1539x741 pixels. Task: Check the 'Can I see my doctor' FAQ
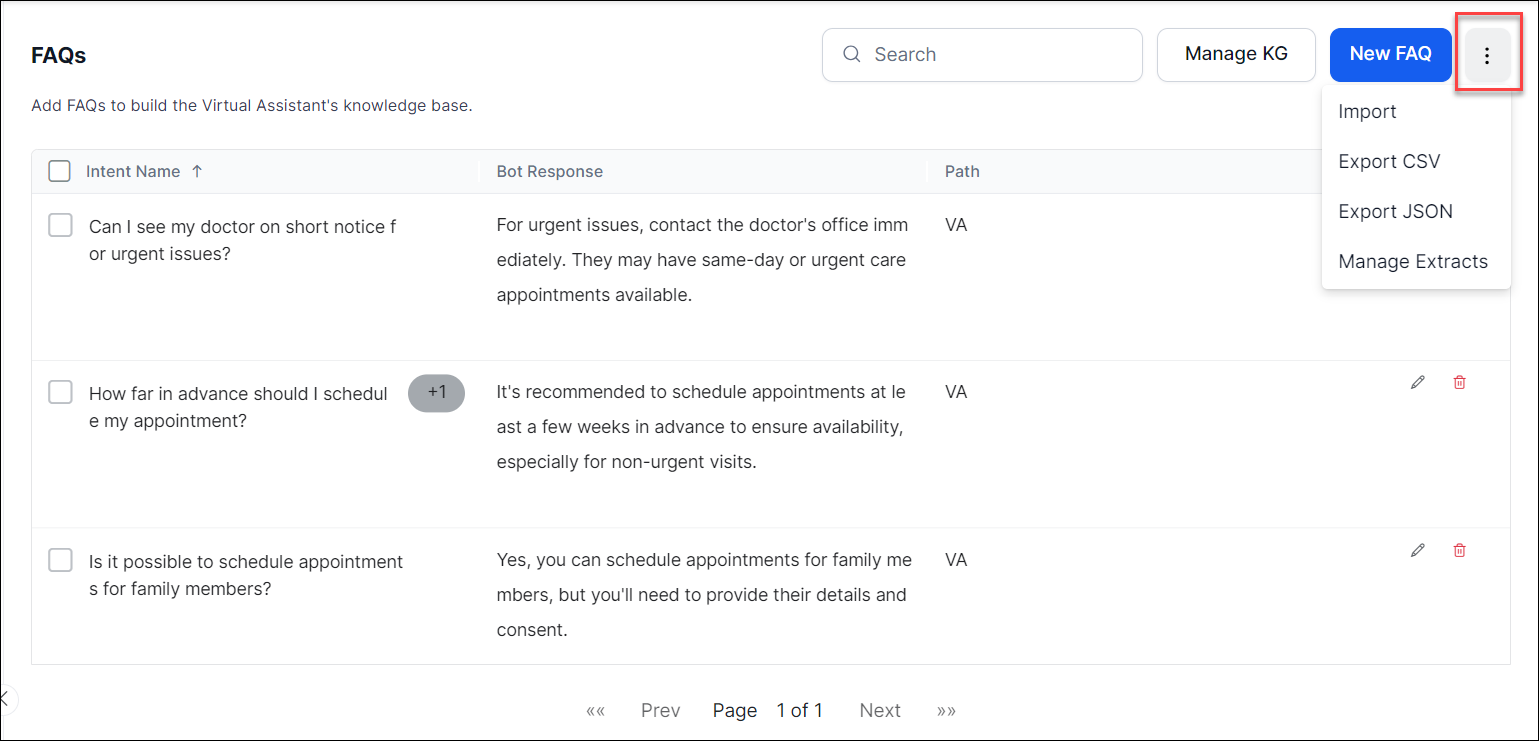[x=60, y=225]
